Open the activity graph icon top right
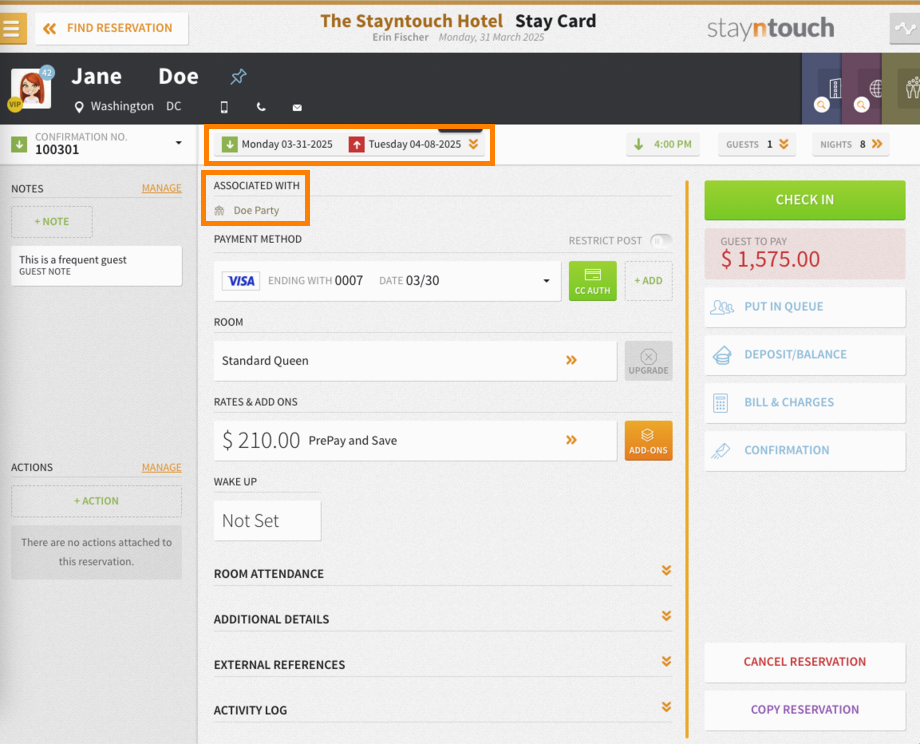Image resolution: width=920 pixels, height=744 pixels. point(905,28)
